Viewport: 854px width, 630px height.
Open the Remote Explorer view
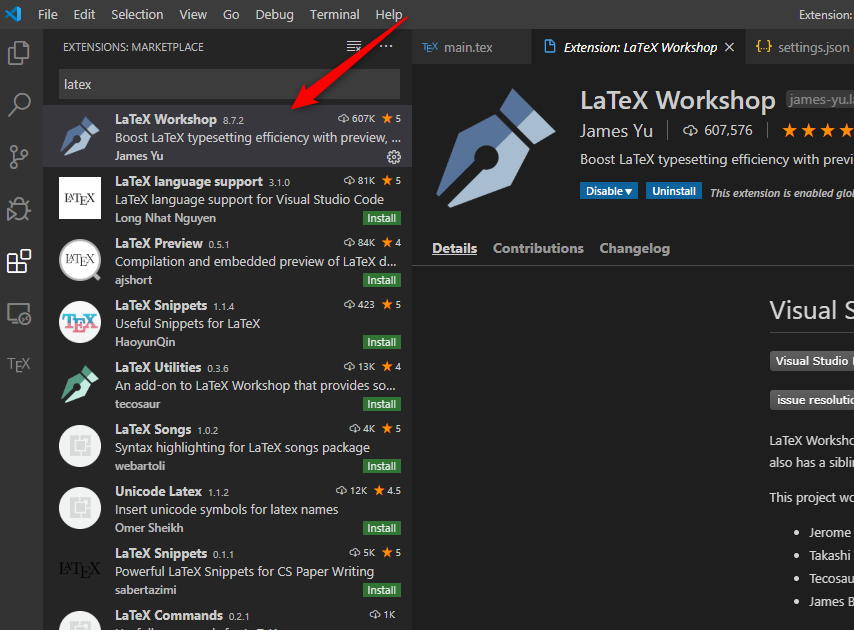[18, 314]
